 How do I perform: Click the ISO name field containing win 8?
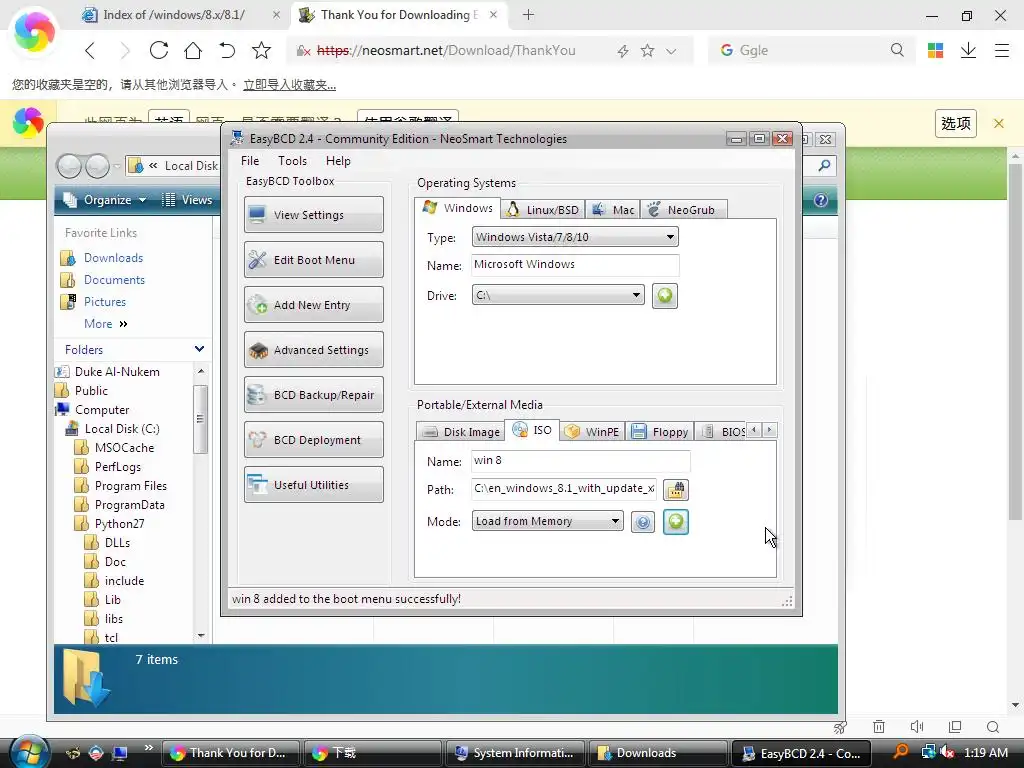580,461
